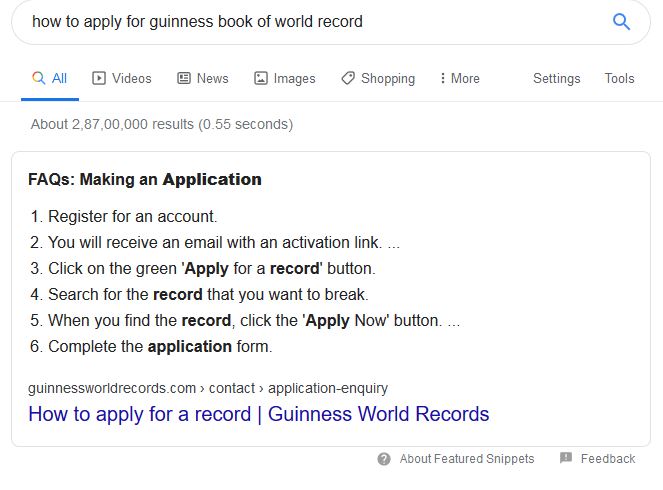Click the News newspaper icon
The height and width of the screenshot is (490, 663).
[184, 78]
